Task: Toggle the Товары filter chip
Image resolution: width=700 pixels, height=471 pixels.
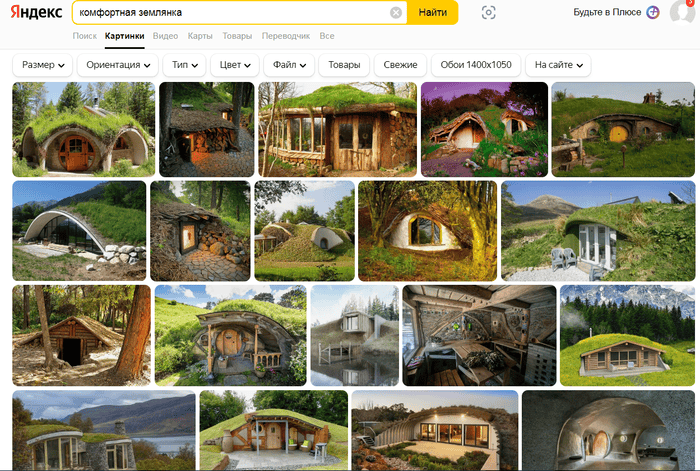Action: (344, 65)
